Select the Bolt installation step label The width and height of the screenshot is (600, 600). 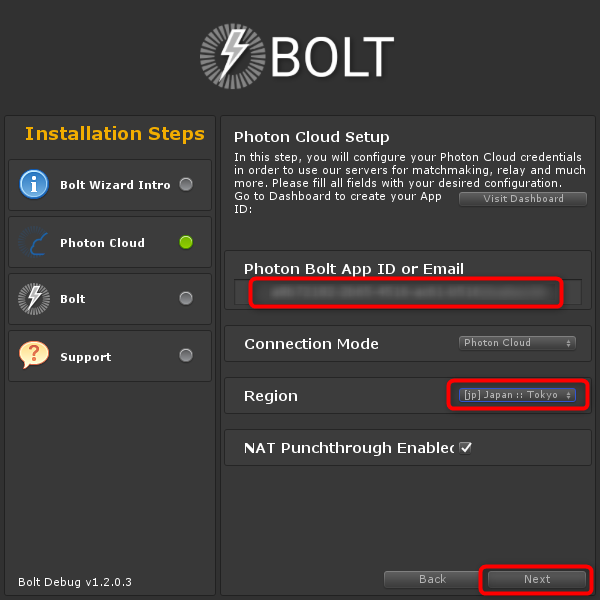[73, 299]
